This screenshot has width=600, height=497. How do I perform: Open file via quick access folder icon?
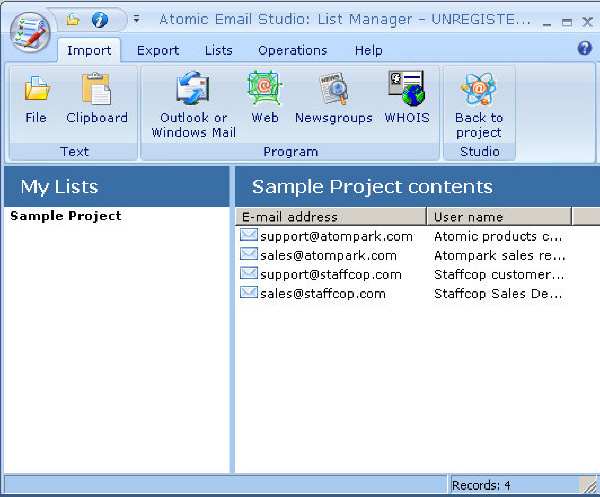pyautogui.click(x=73, y=20)
